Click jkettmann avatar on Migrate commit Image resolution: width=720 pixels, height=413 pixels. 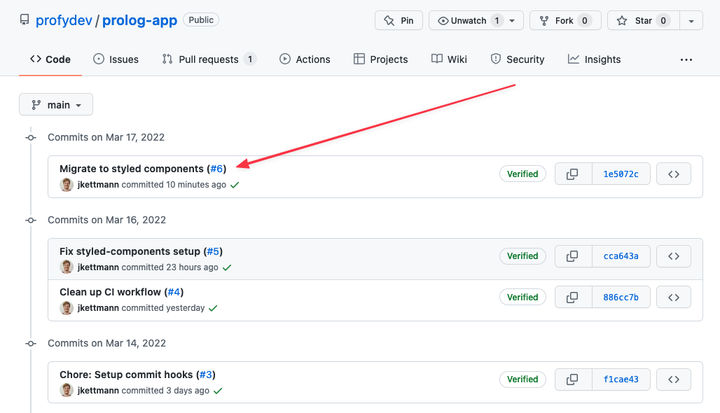tap(67, 185)
